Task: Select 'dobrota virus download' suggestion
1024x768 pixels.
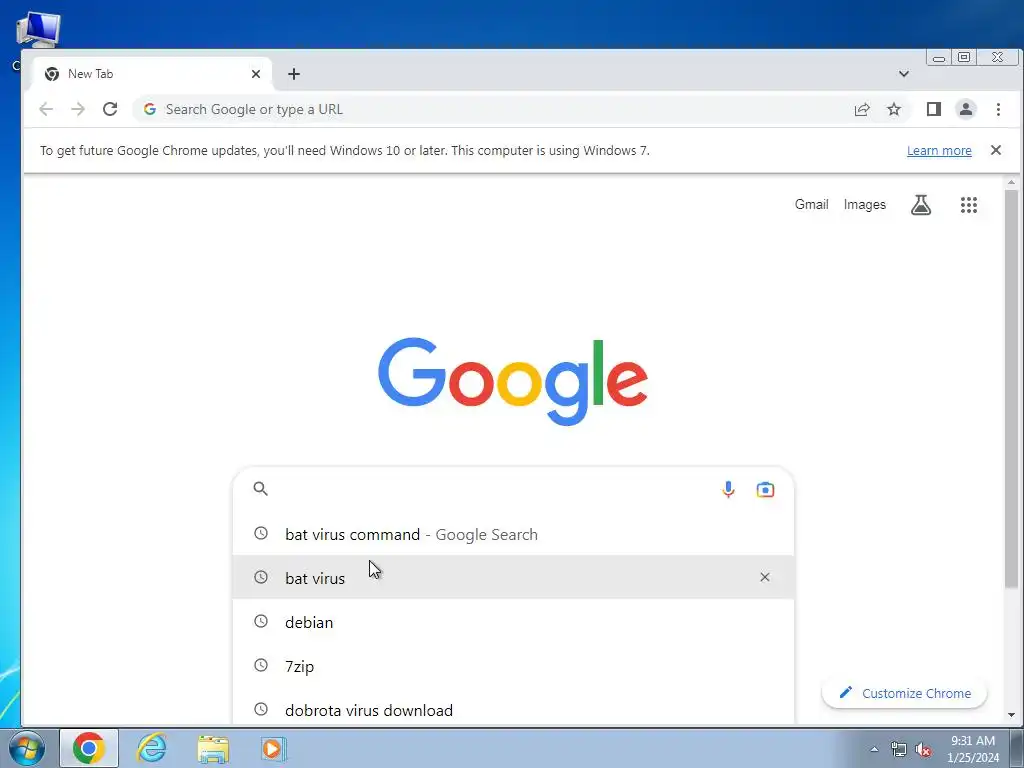Action: pyautogui.click(x=513, y=709)
